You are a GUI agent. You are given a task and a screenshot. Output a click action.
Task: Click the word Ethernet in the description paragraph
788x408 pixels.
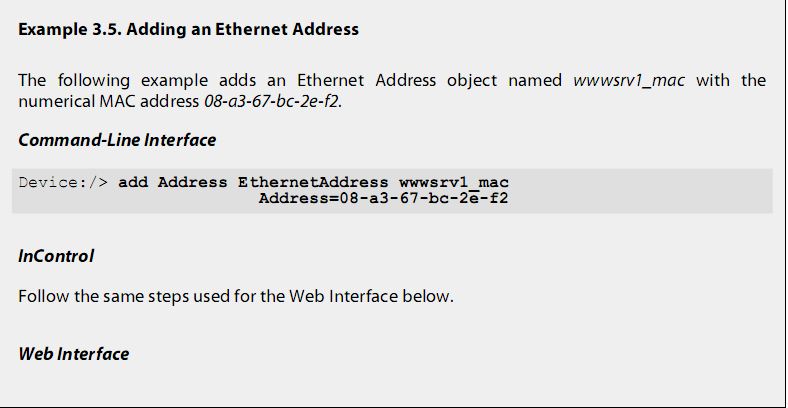(x=330, y=80)
